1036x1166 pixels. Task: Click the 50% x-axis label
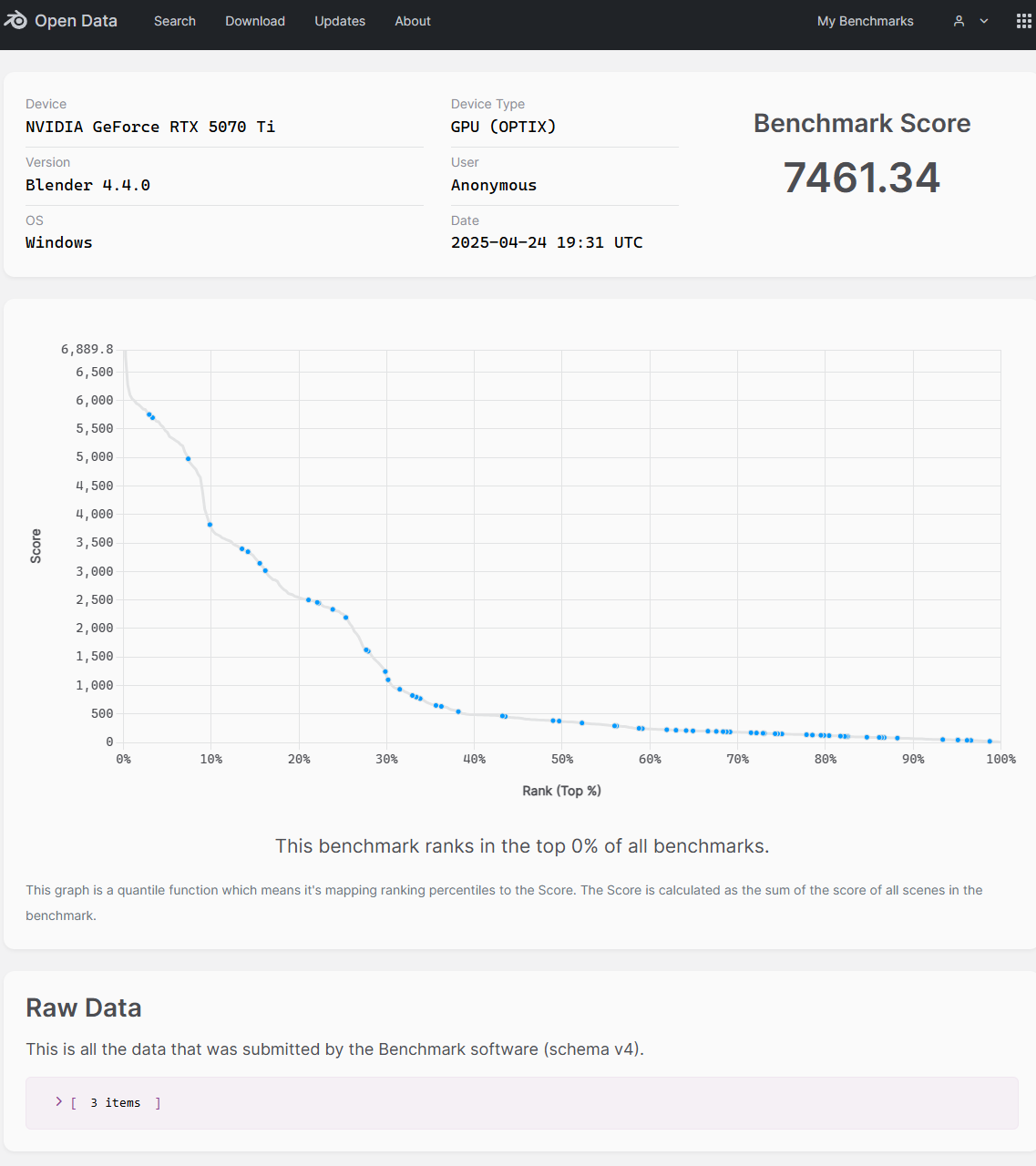[x=562, y=759]
